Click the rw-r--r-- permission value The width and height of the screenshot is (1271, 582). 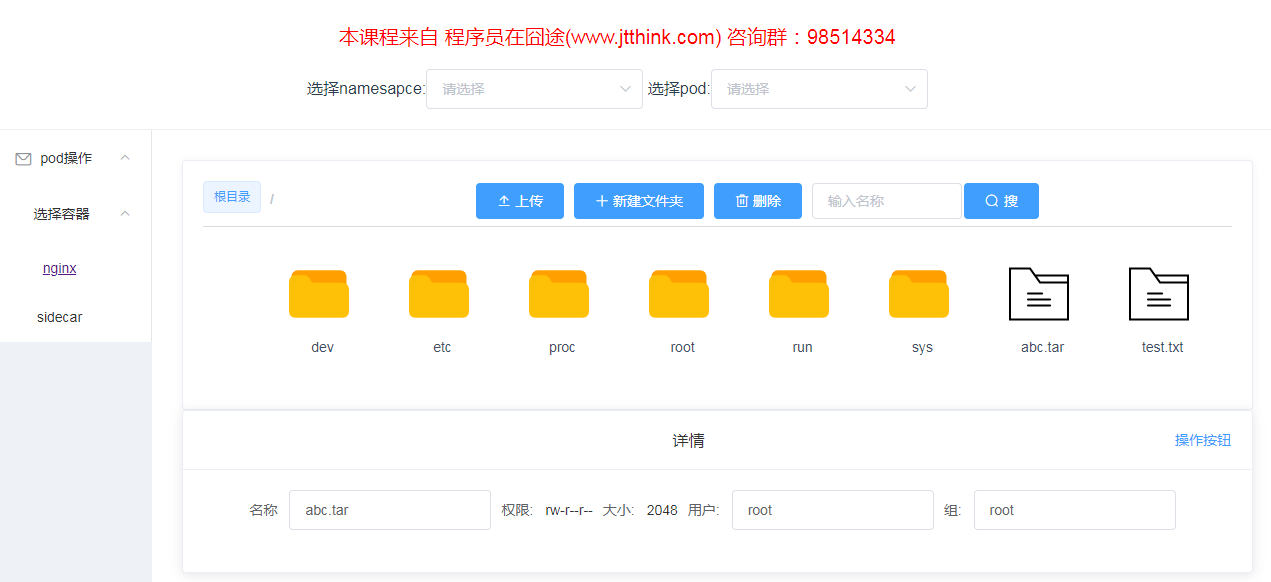(569, 510)
